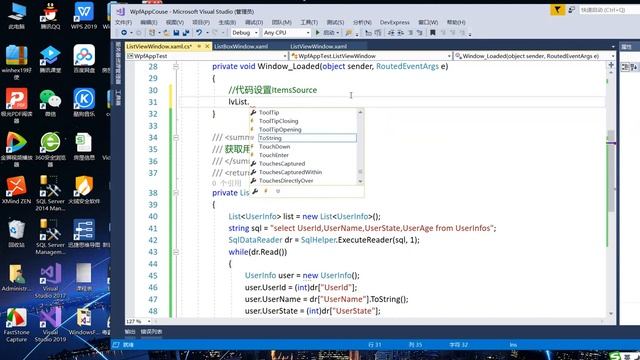
Task: Open Baidu Netdisk desktop icon
Action: pyautogui.click(x=84, y=59)
